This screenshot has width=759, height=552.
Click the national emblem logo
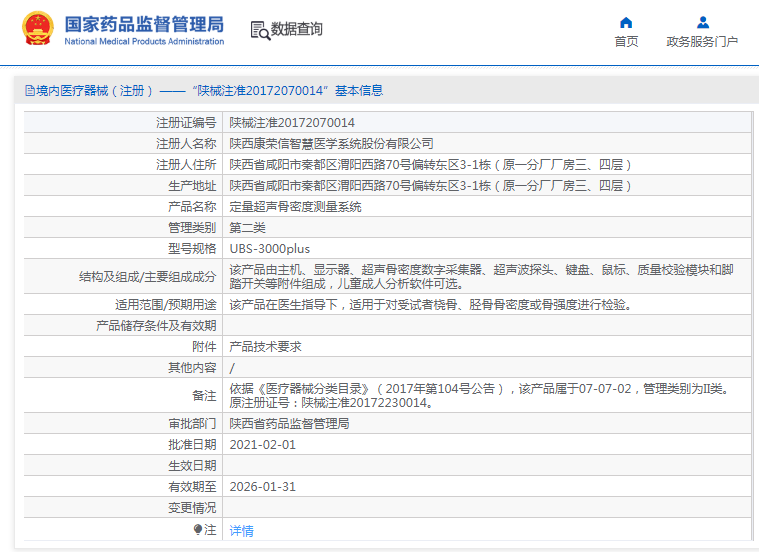click(x=38, y=28)
